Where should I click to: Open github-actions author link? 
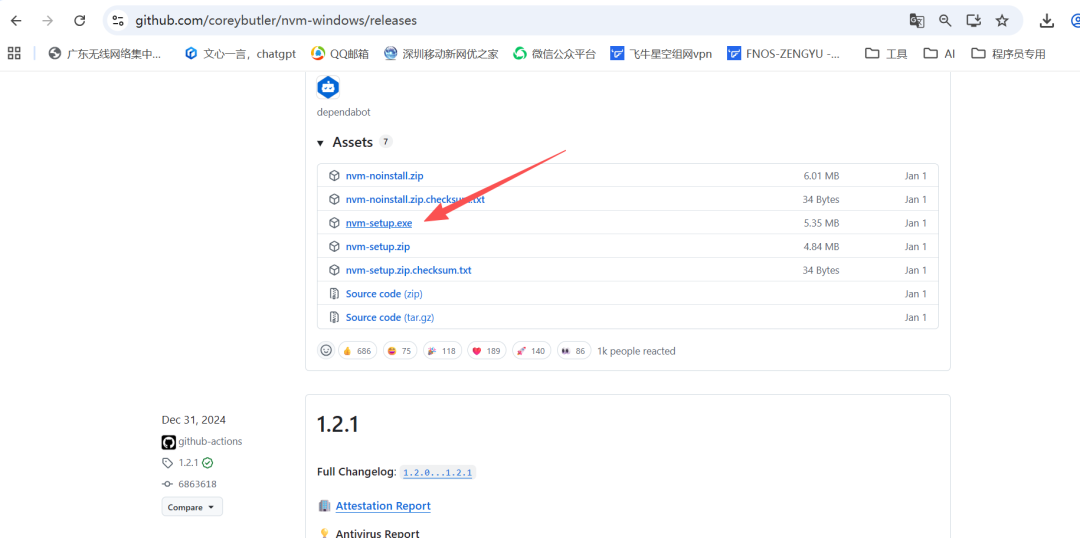coord(209,442)
